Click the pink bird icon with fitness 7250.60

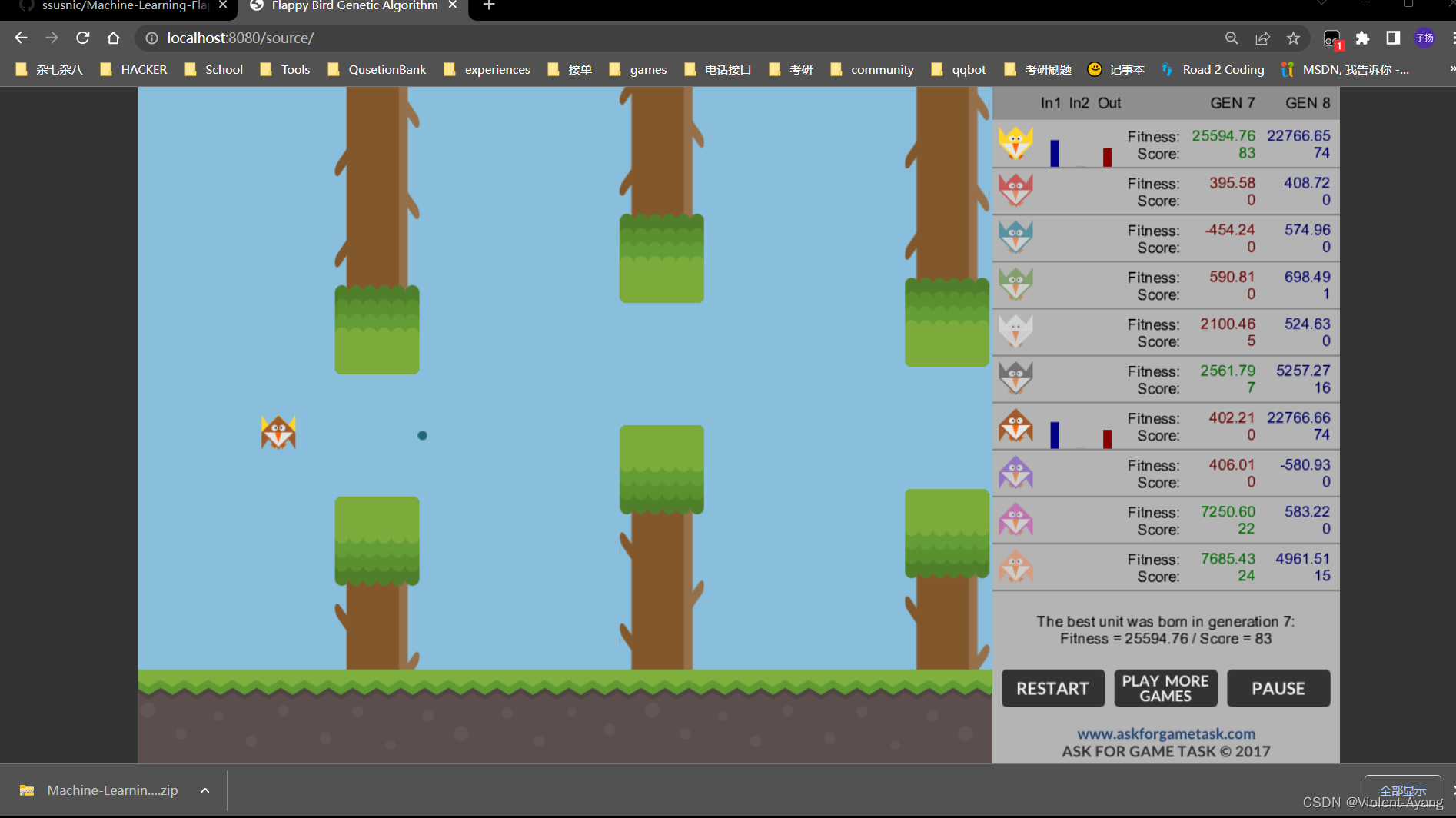click(x=1016, y=519)
